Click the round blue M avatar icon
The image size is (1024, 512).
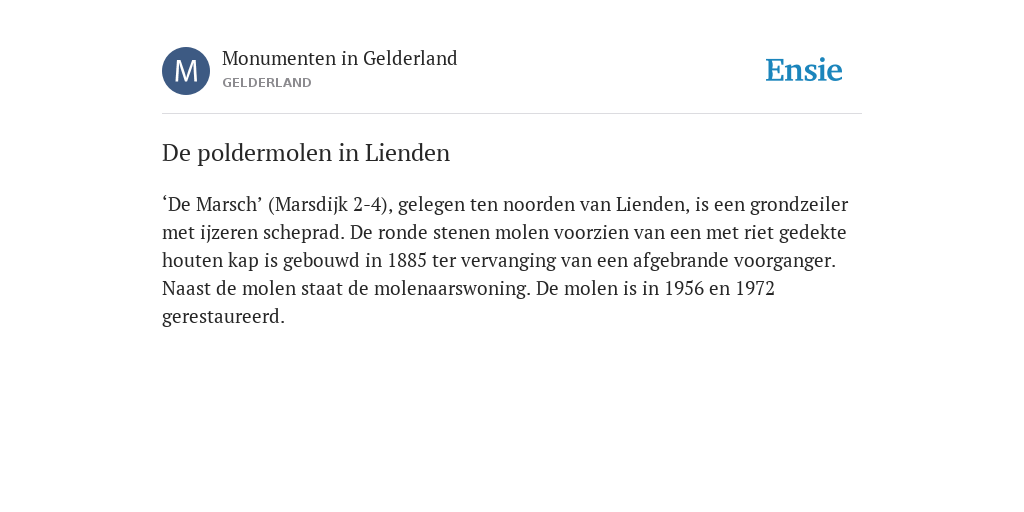pyautogui.click(x=186, y=71)
